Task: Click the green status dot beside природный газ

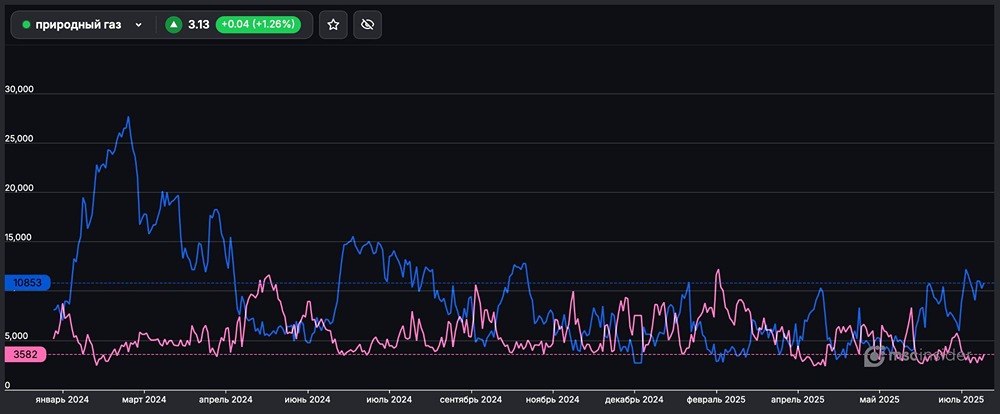Action: point(26,25)
